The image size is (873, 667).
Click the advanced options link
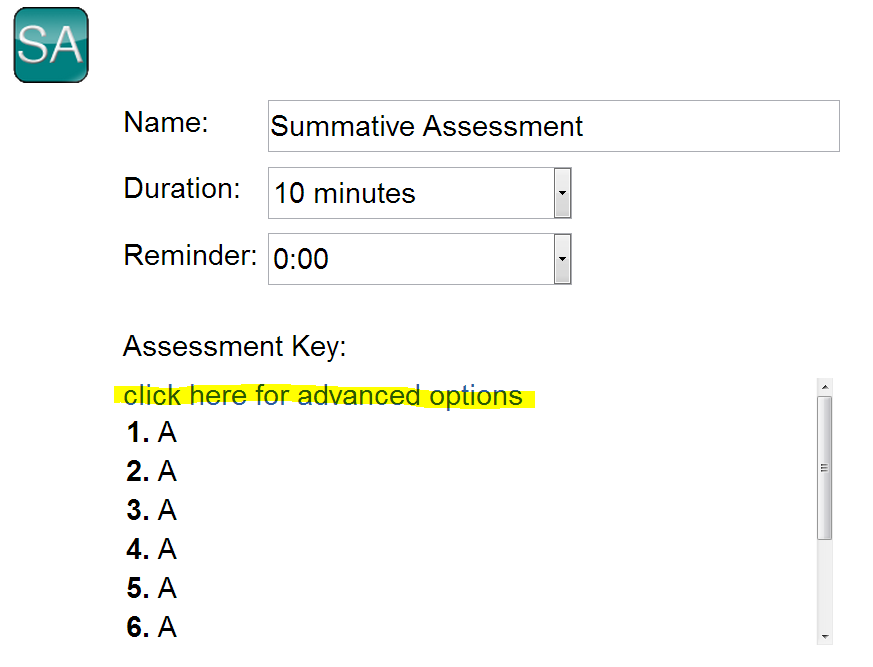(x=322, y=396)
